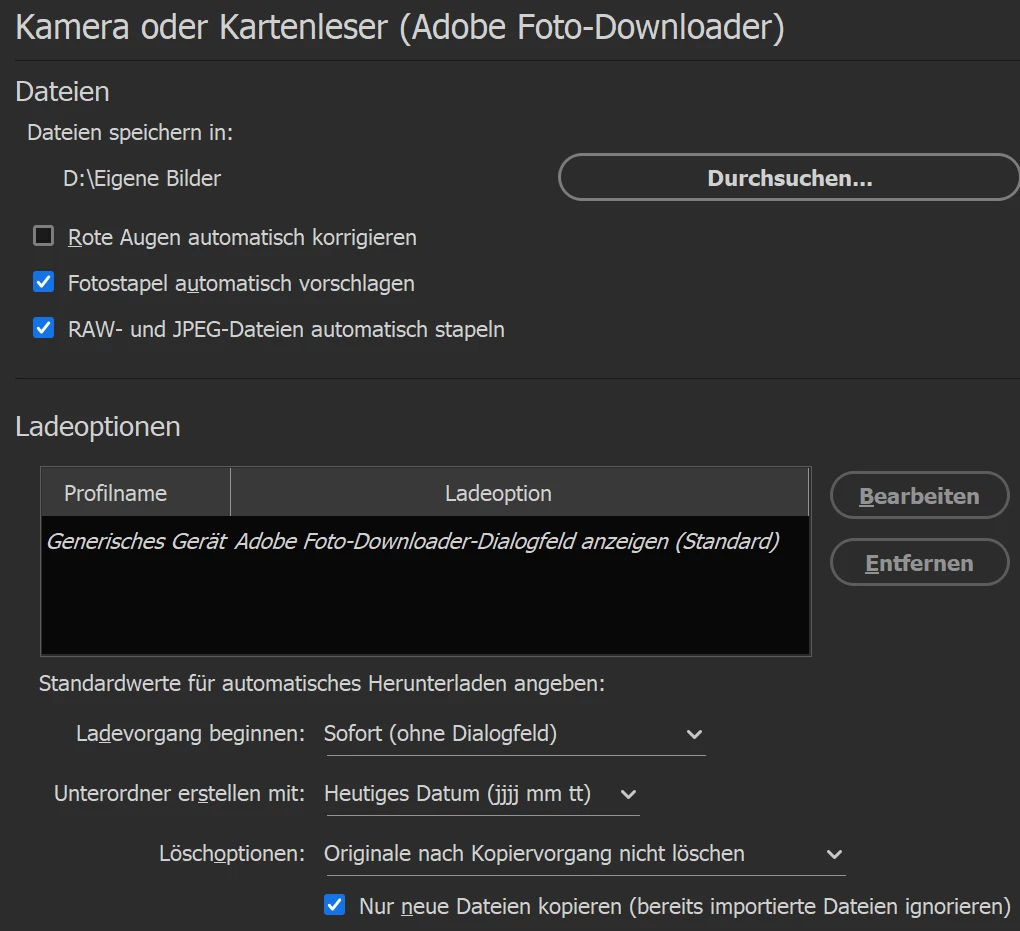Open the Löschoptionen dropdown
Screen dimensions: 1020x931
point(584,854)
